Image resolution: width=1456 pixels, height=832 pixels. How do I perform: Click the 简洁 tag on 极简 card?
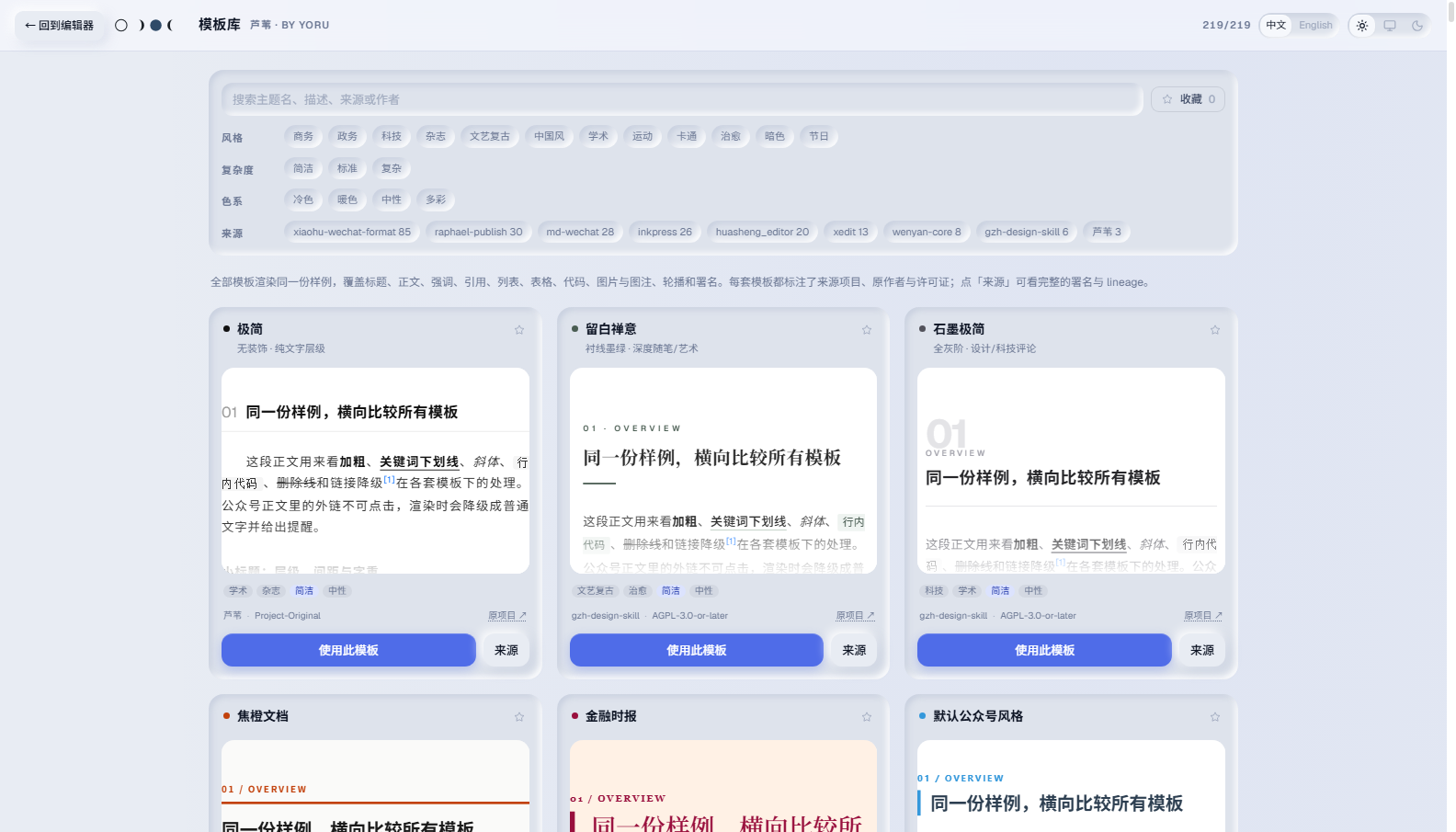tap(304, 591)
